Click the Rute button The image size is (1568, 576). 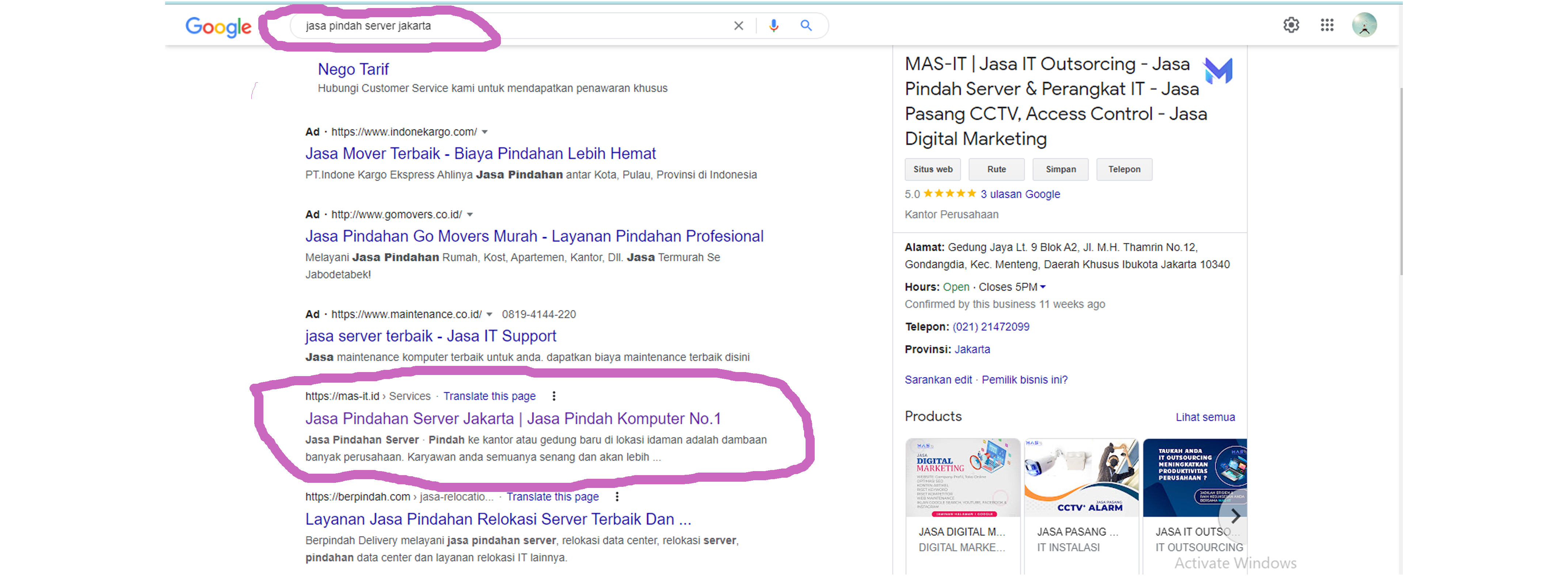coord(996,169)
